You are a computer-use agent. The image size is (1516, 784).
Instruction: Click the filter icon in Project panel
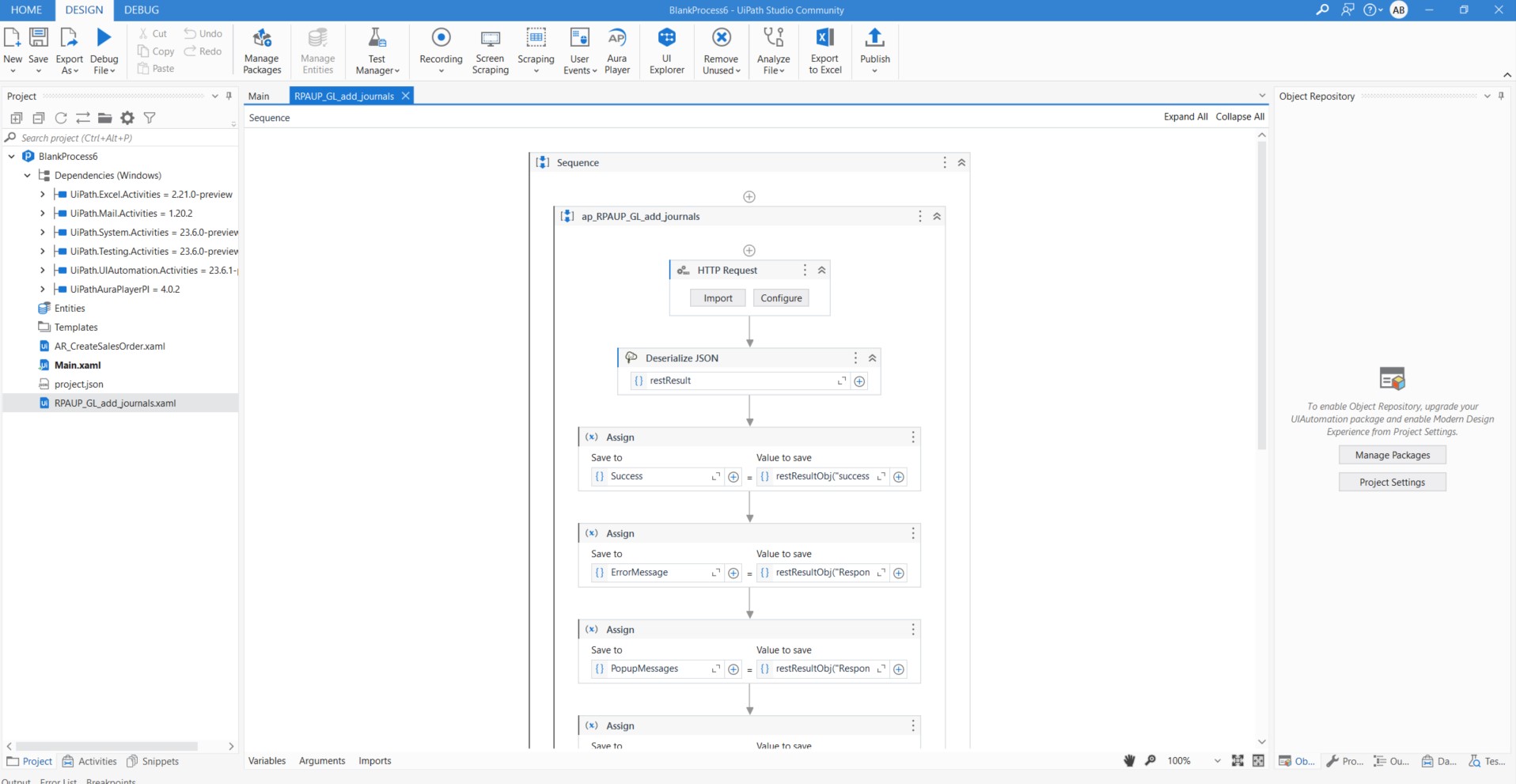pyautogui.click(x=150, y=118)
